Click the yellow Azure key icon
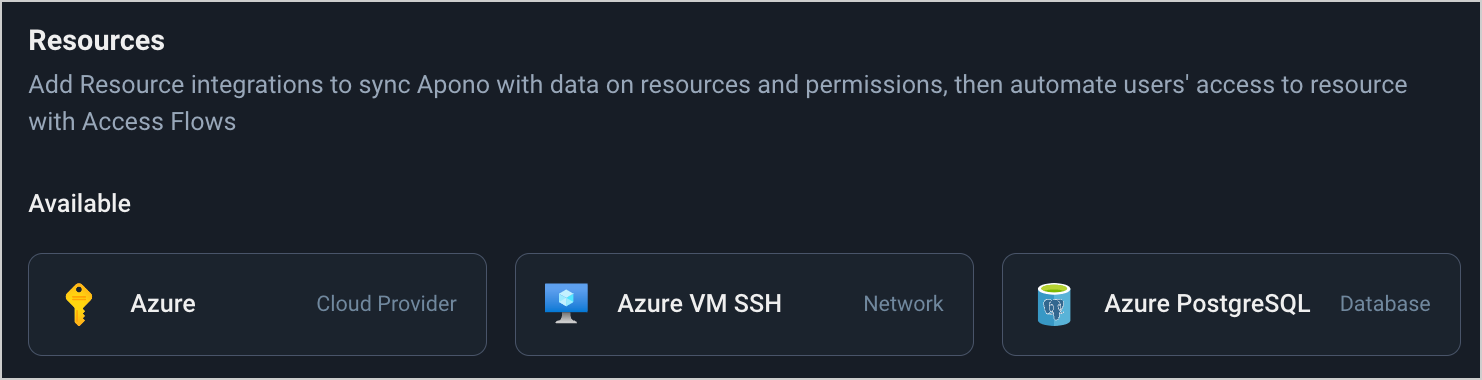The width and height of the screenshot is (1482, 380). [79, 304]
